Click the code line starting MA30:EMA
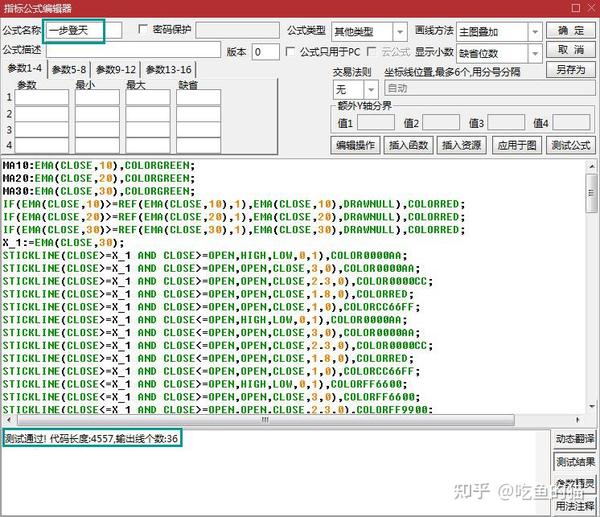Image resolution: width=600 pixels, height=517 pixels. coord(99,191)
